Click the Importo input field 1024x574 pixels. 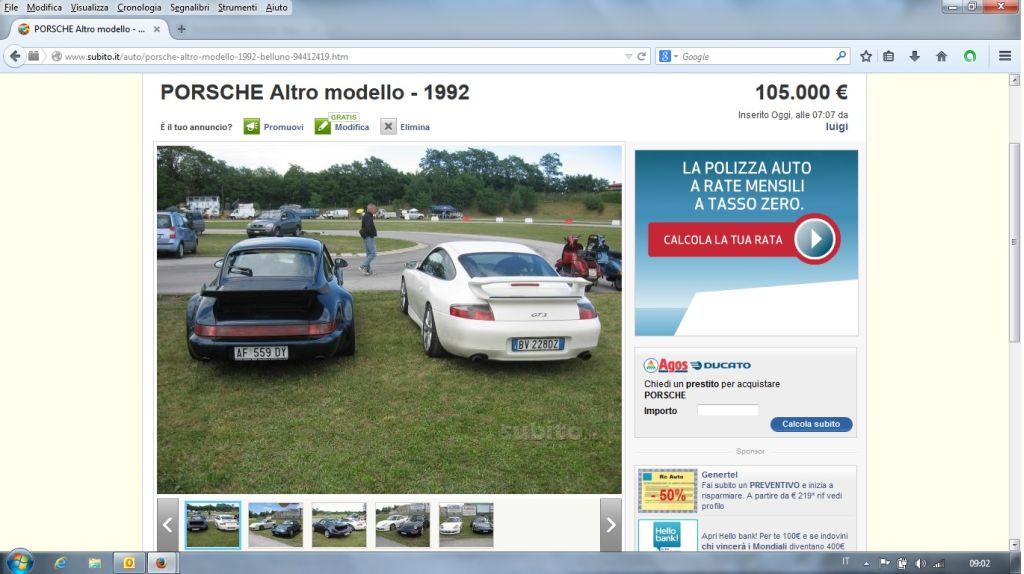point(728,411)
